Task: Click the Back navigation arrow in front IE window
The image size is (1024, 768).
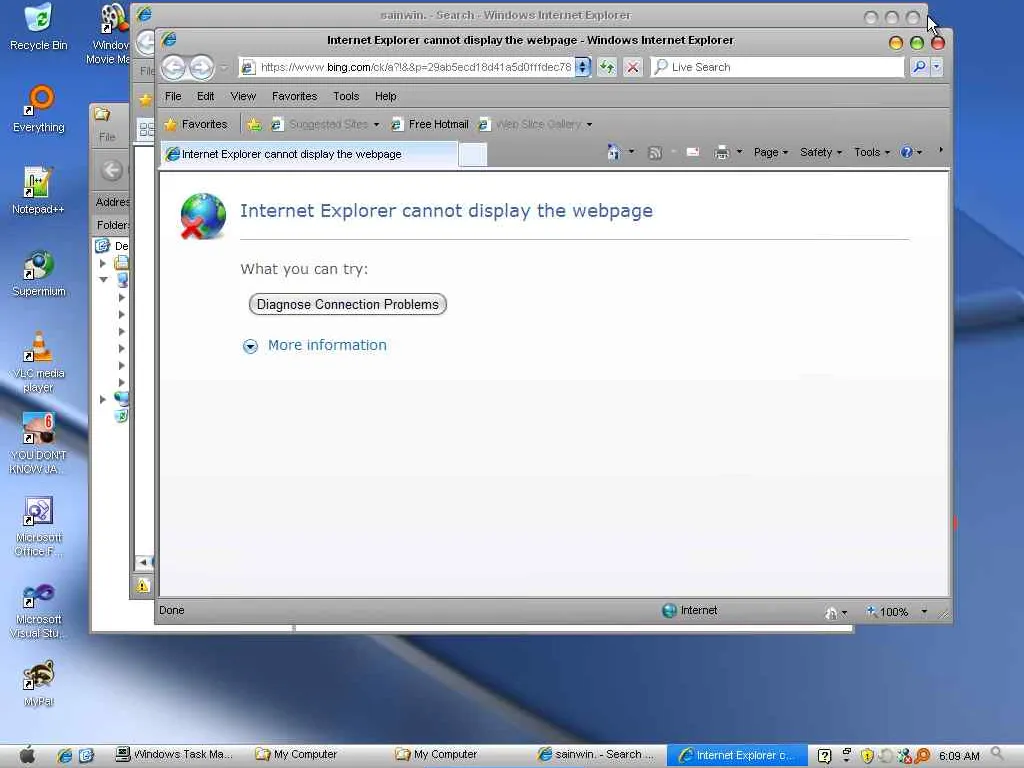Action: 173,67
